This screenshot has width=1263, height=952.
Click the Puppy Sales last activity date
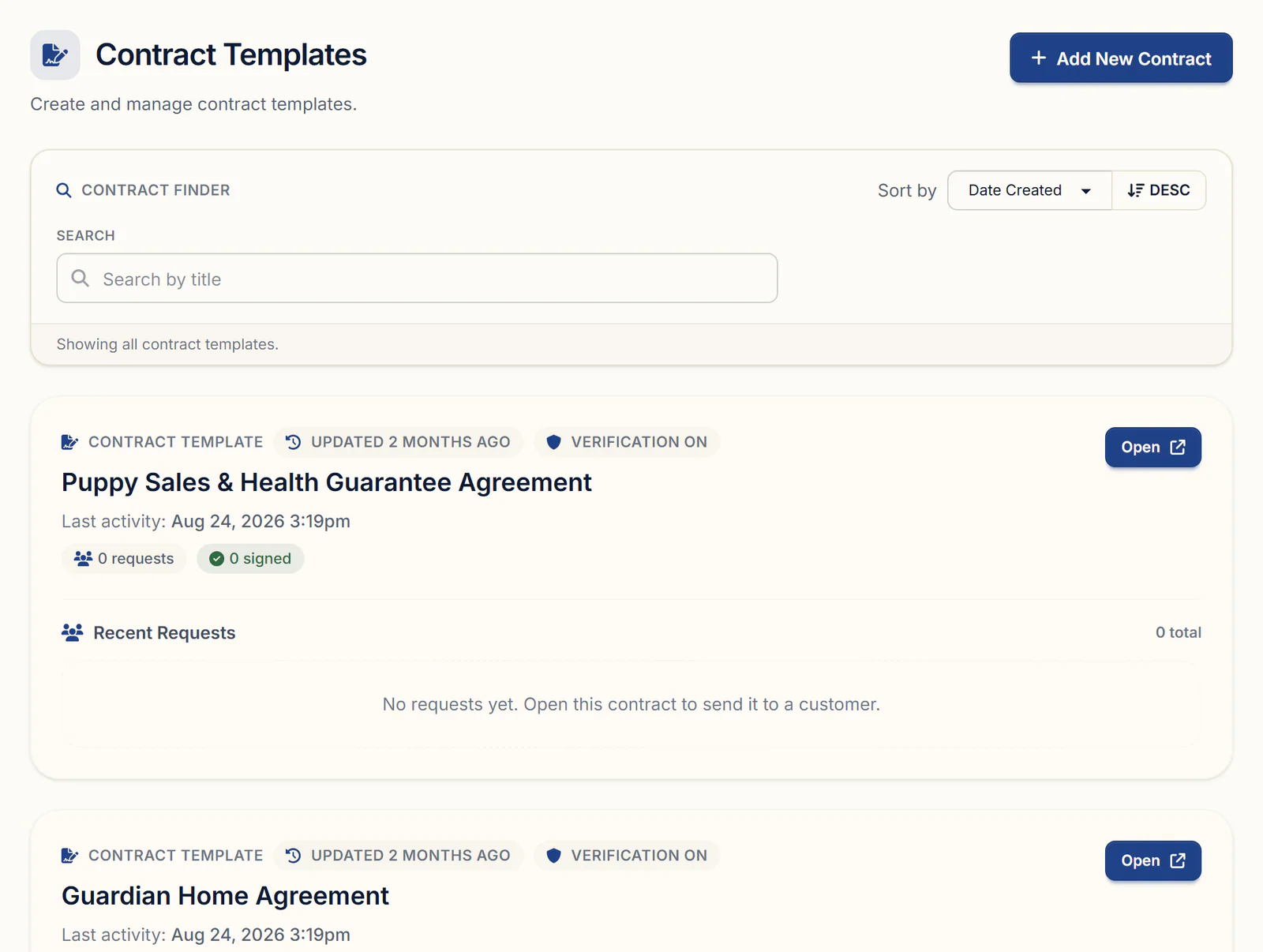(260, 521)
